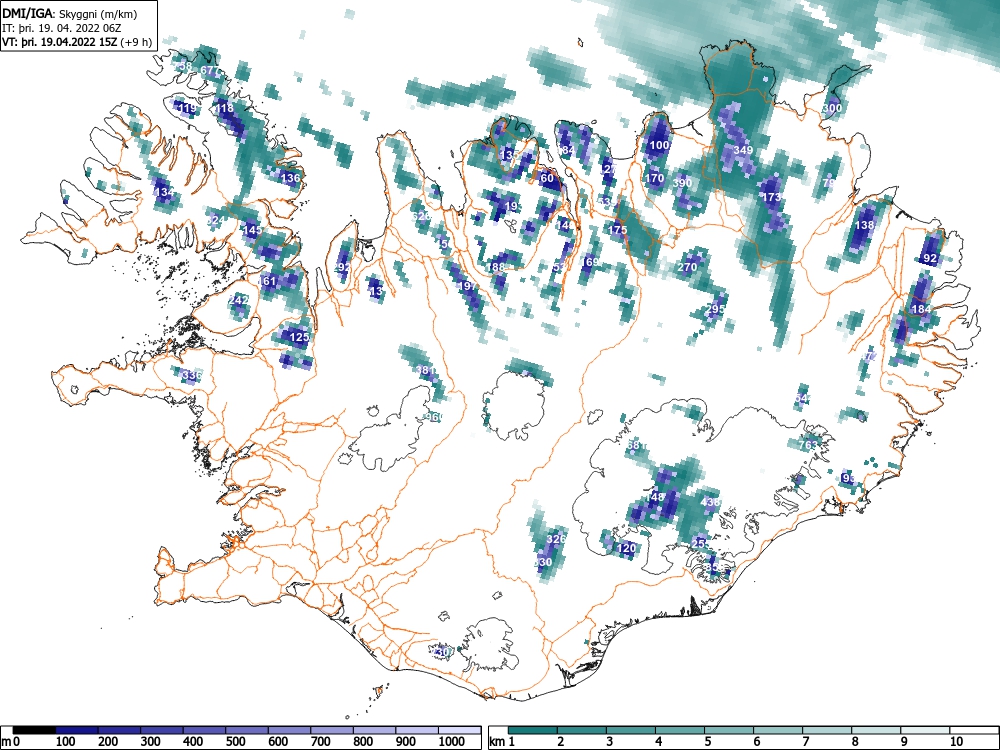
Task: Click the visibility value 188 on the map
Action: [x=496, y=268]
